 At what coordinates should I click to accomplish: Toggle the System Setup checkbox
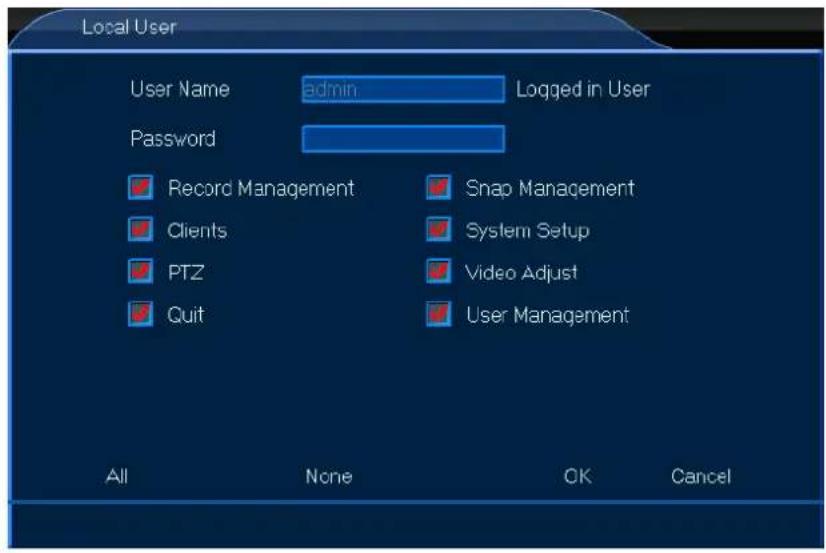[x=437, y=231]
